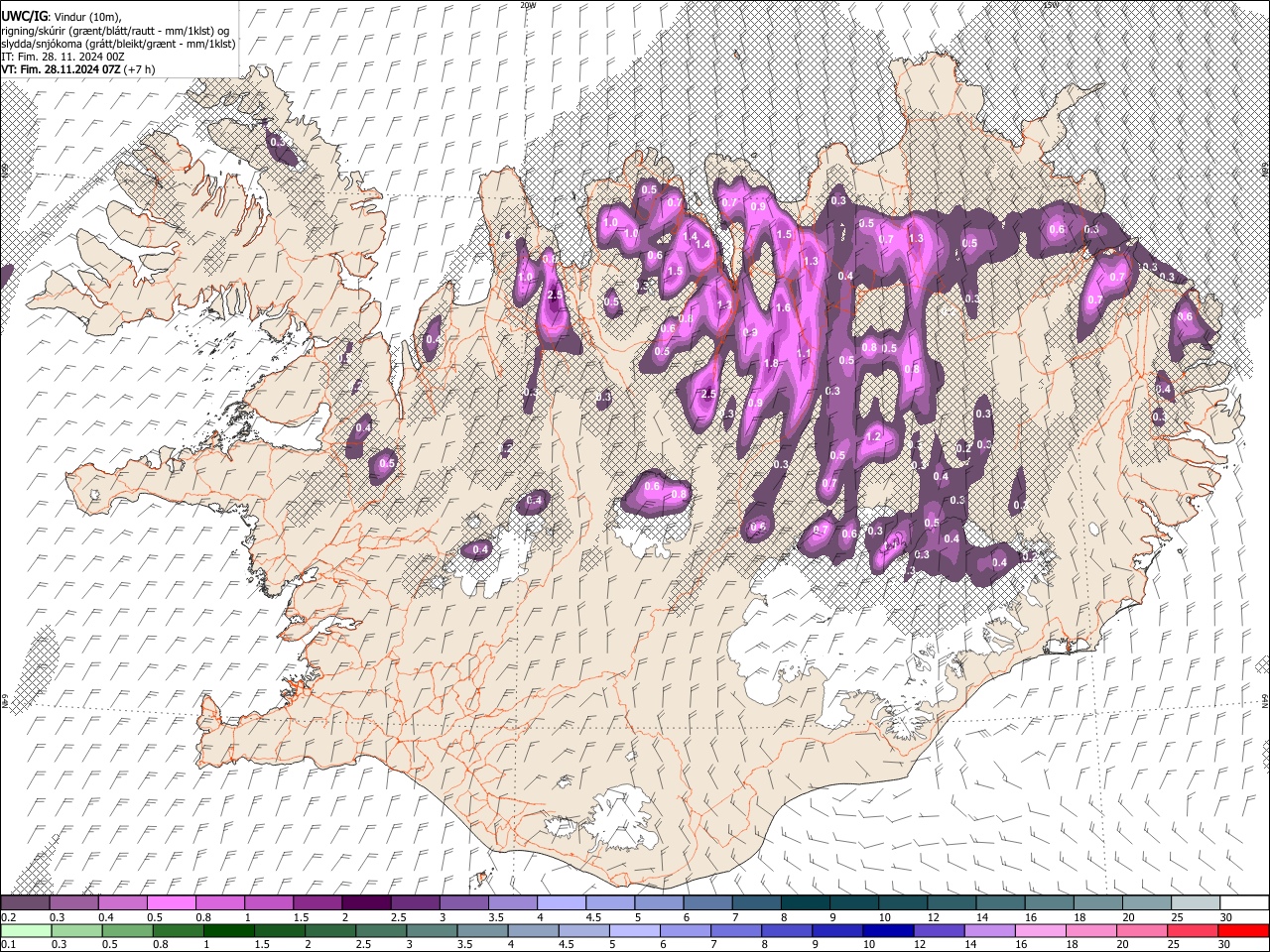1270x952 pixels.
Task: Pick the white 30 mm snow/sleet swatch
Action: [1243, 903]
